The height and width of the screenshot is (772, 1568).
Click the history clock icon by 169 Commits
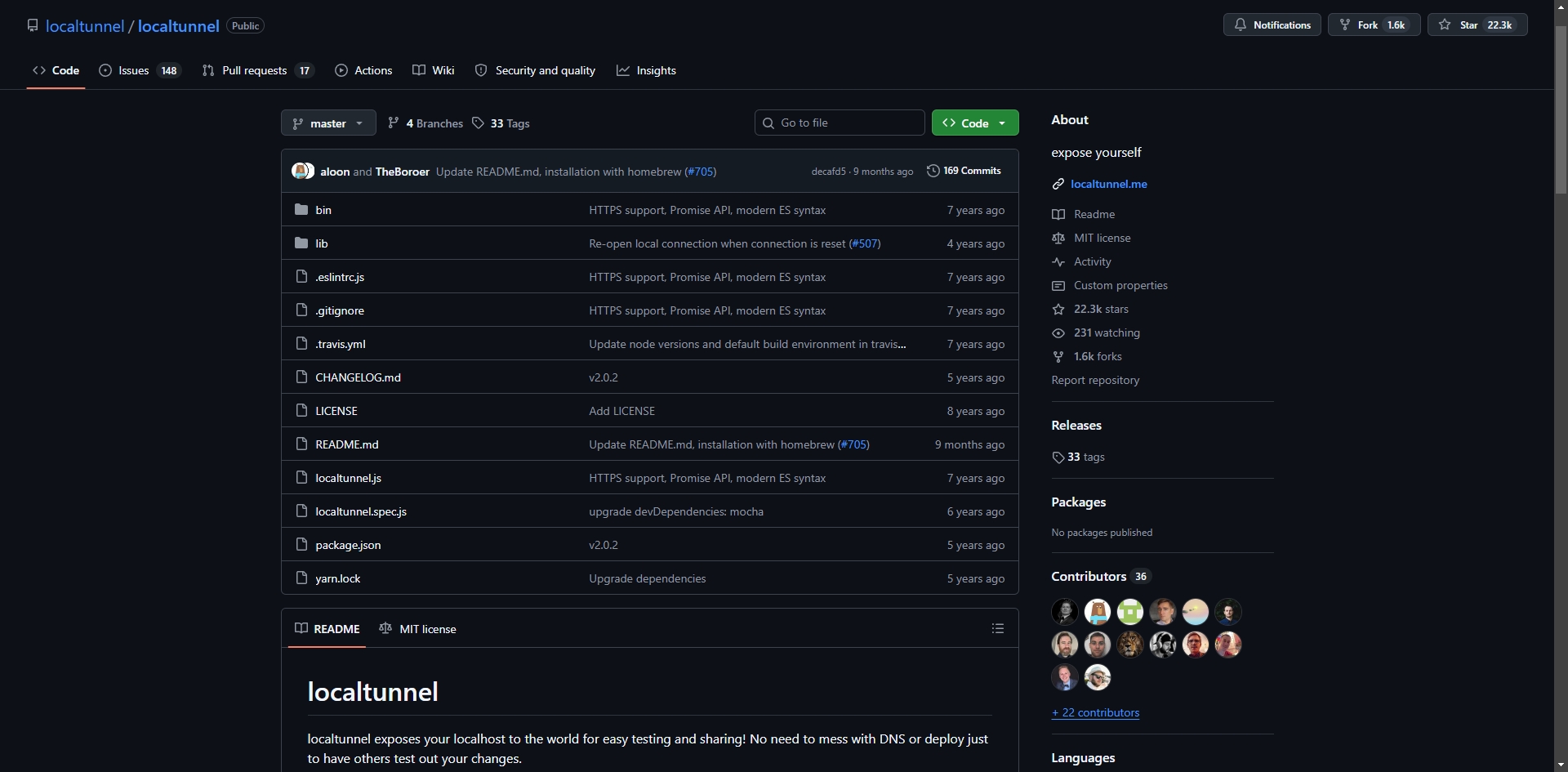[933, 171]
